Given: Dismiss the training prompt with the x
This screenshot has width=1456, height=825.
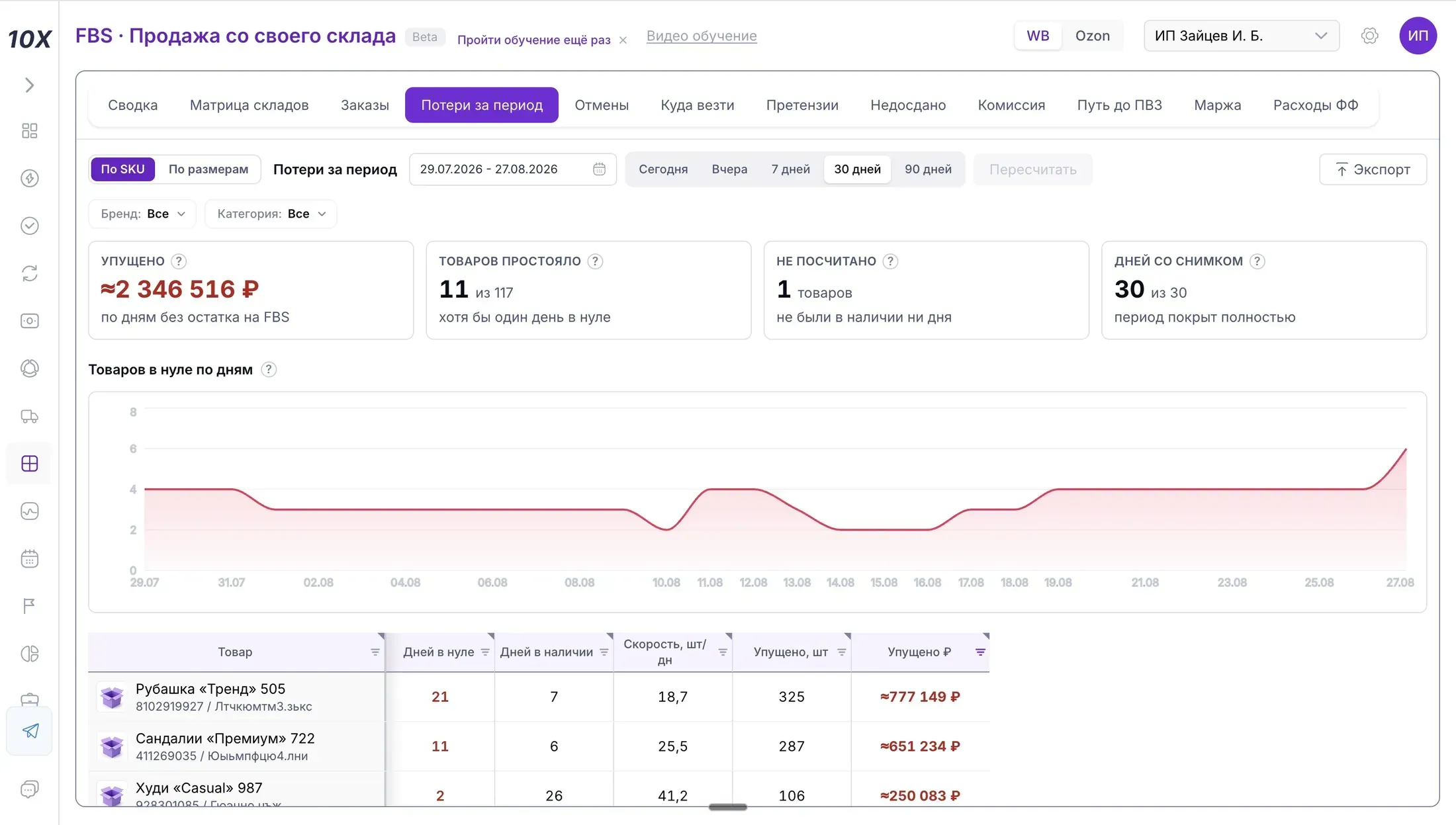Looking at the screenshot, I should (623, 40).
